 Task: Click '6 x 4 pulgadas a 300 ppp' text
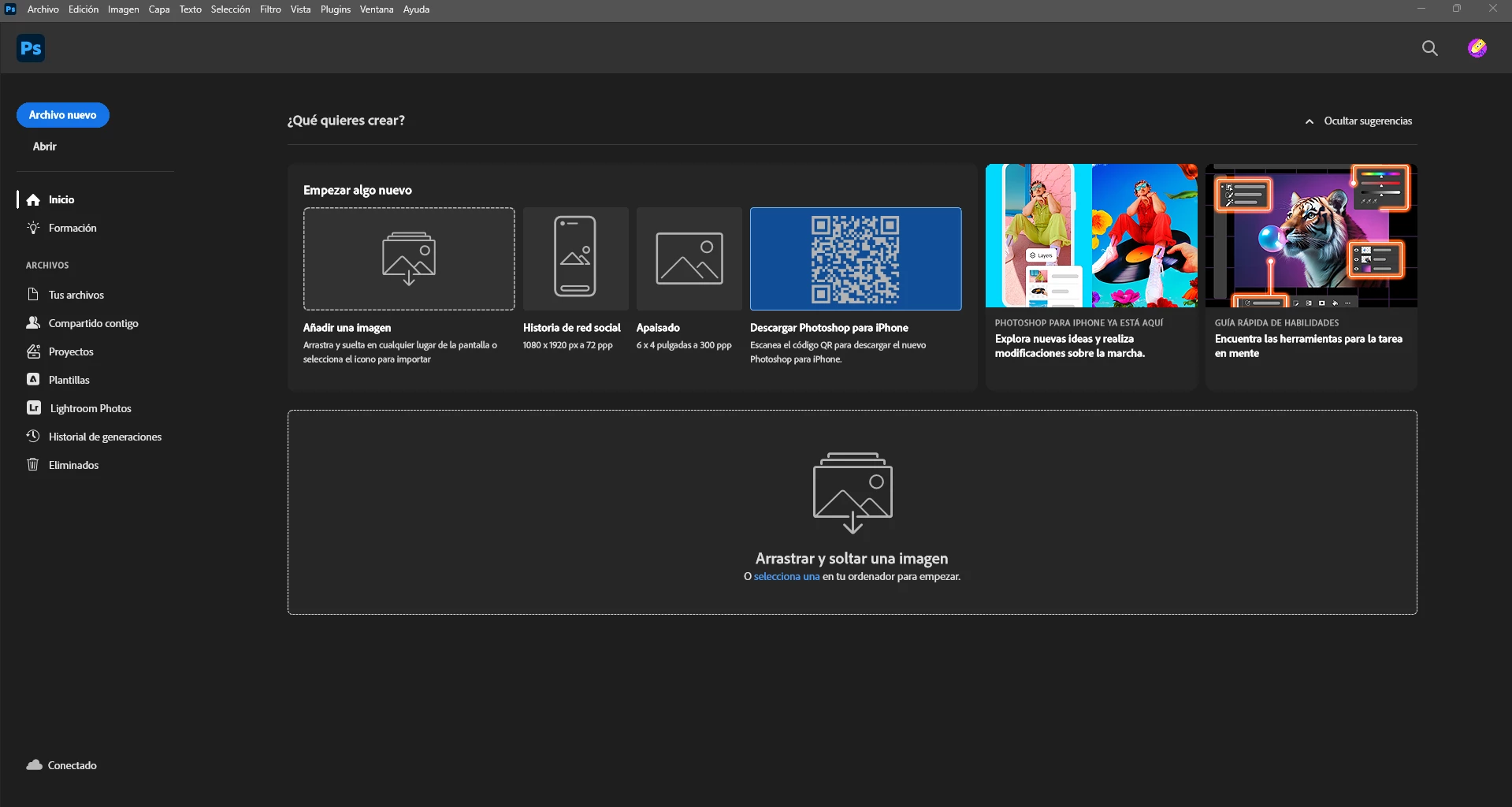[x=684, y=345]
